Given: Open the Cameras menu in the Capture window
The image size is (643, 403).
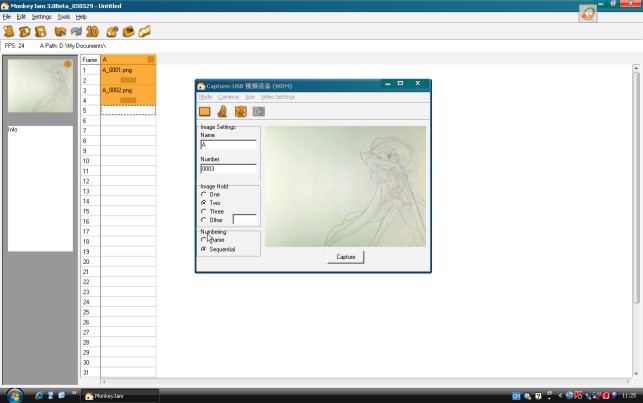Looking at the screenshot, I should point(228,97).
